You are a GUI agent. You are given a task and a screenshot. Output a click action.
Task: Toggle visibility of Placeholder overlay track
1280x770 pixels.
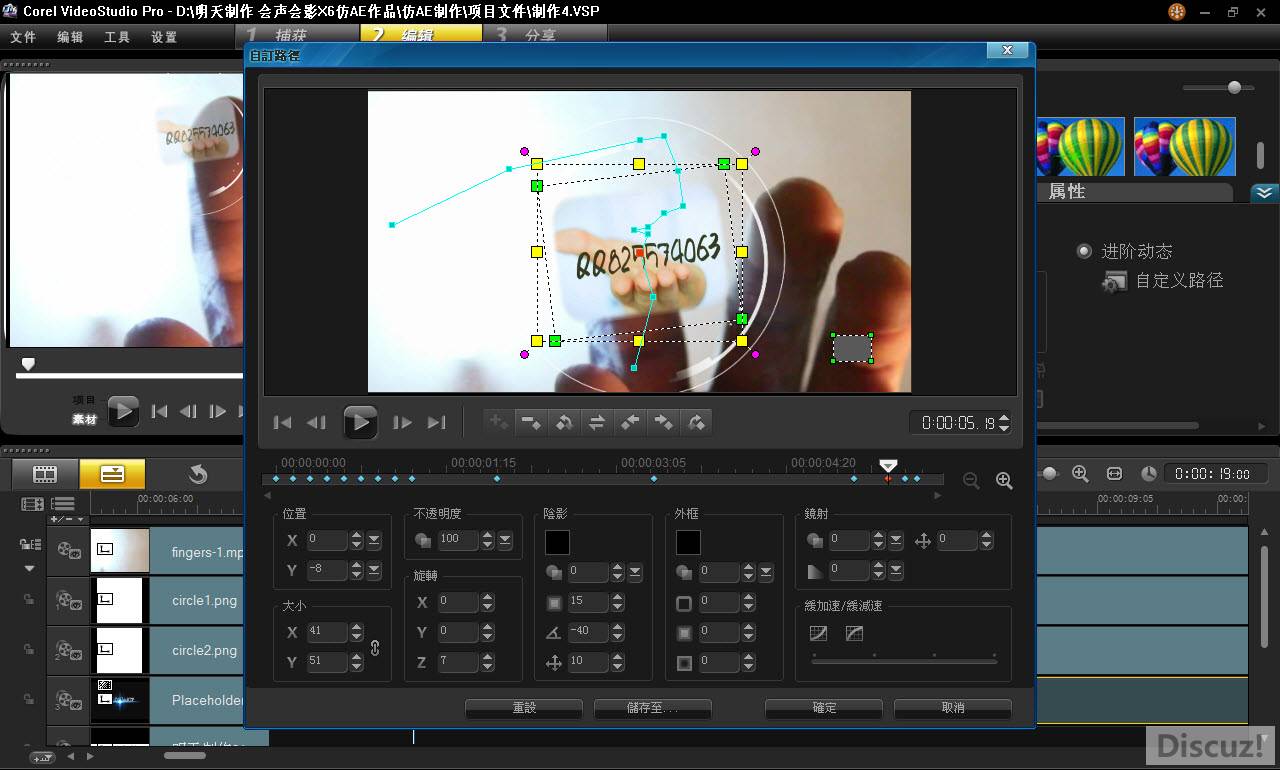coord(69,700)
